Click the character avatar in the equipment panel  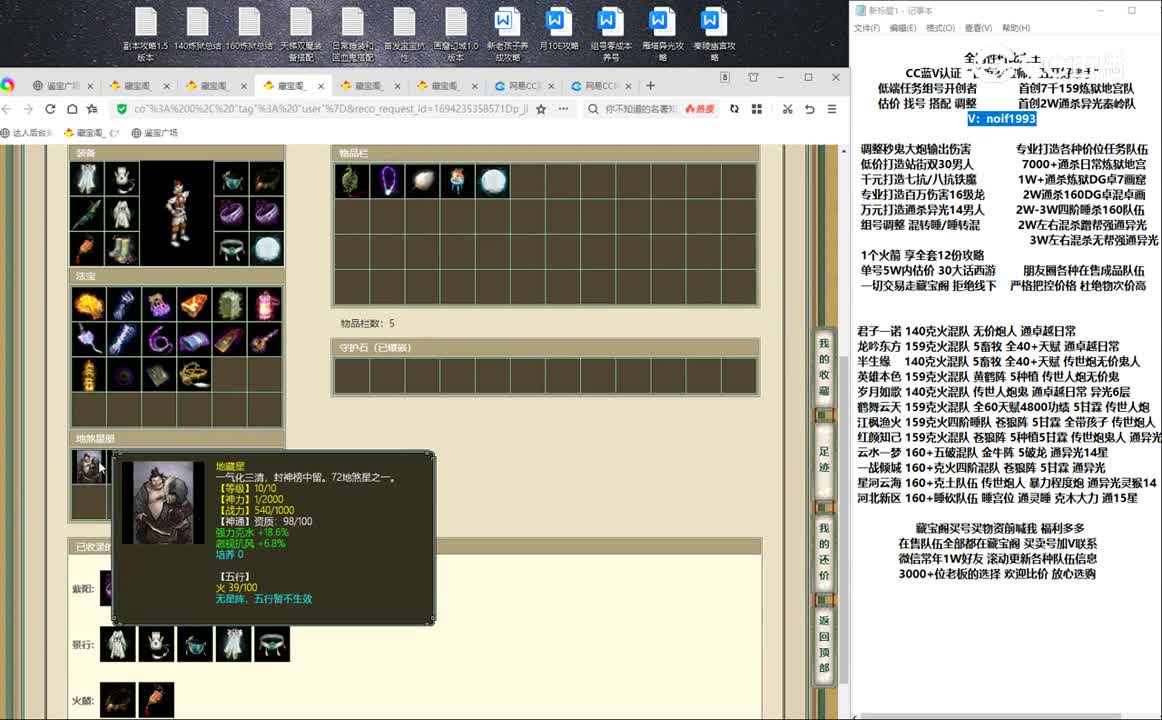click(176, 213)
